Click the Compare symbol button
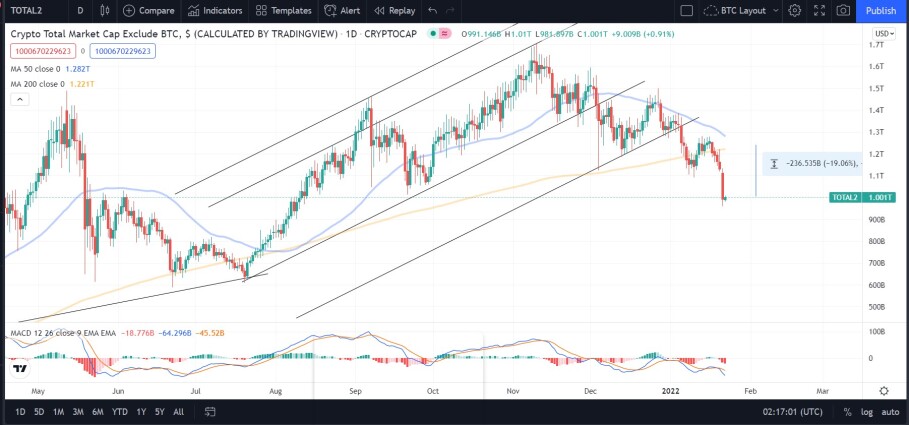 click(x=148, y=10)
